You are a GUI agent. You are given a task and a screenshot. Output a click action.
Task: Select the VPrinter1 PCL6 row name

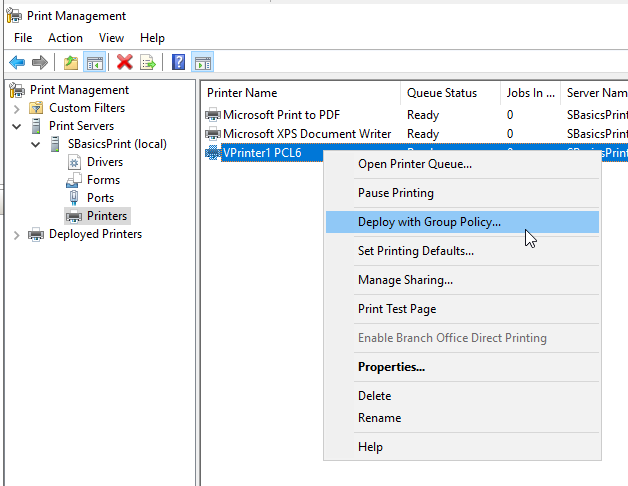262,153
